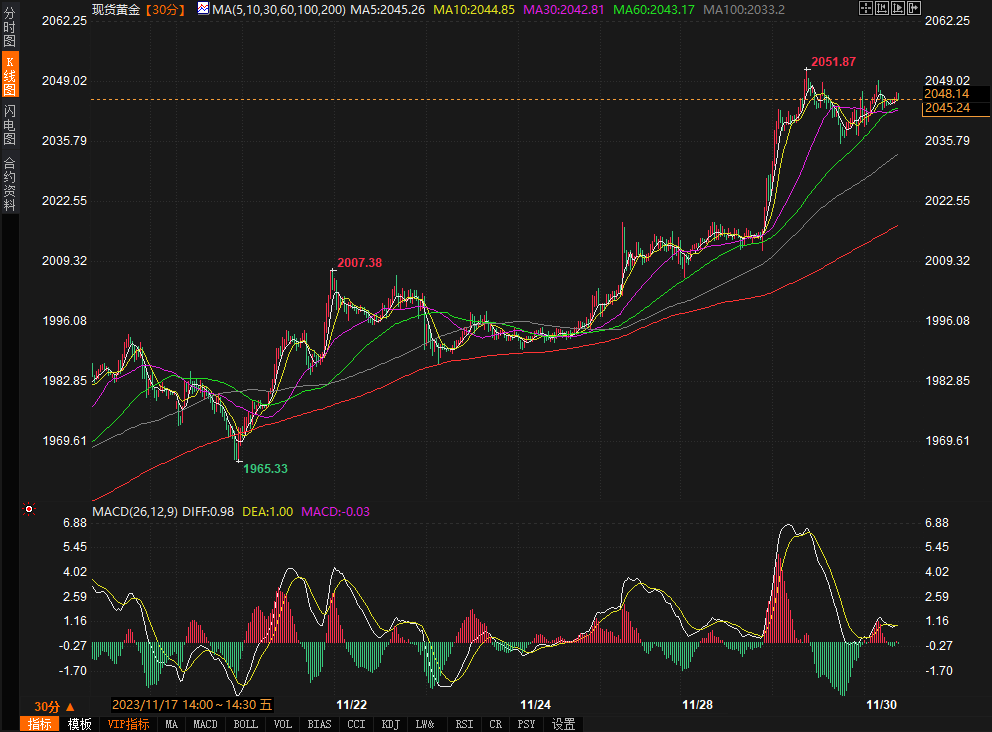Click the 1969.61 right axis price label

point(947,441)
